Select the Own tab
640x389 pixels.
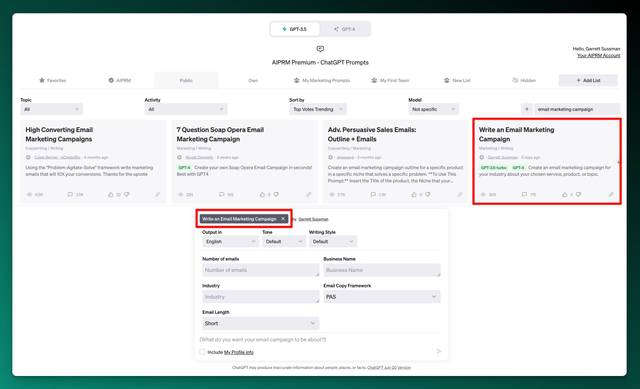[x=253, y=80]
